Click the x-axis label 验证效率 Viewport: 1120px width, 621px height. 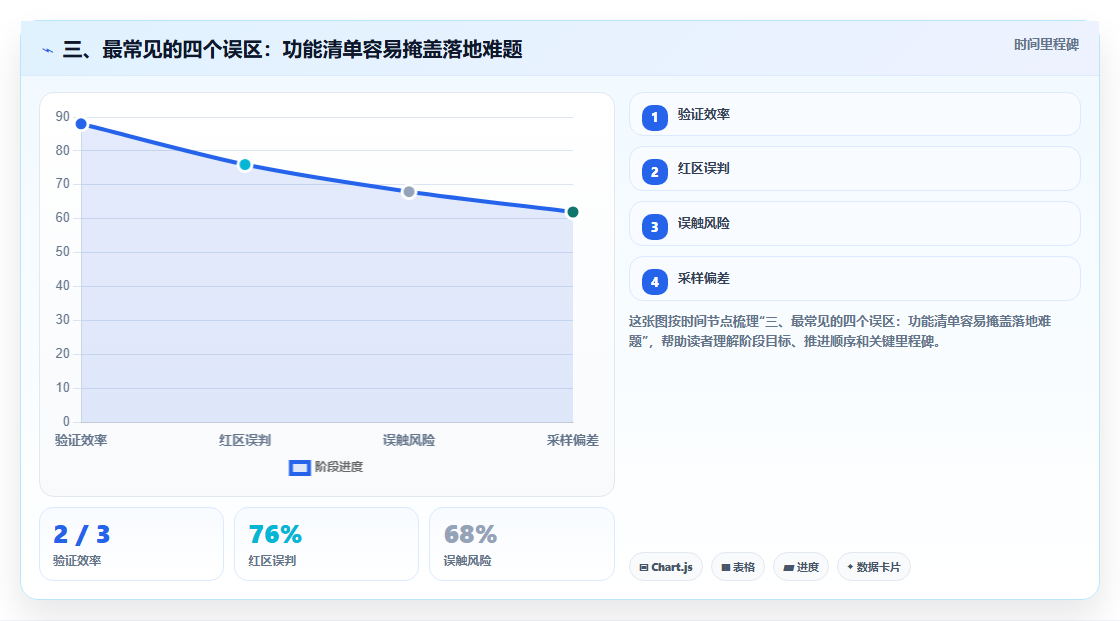[x=81, y=440]
